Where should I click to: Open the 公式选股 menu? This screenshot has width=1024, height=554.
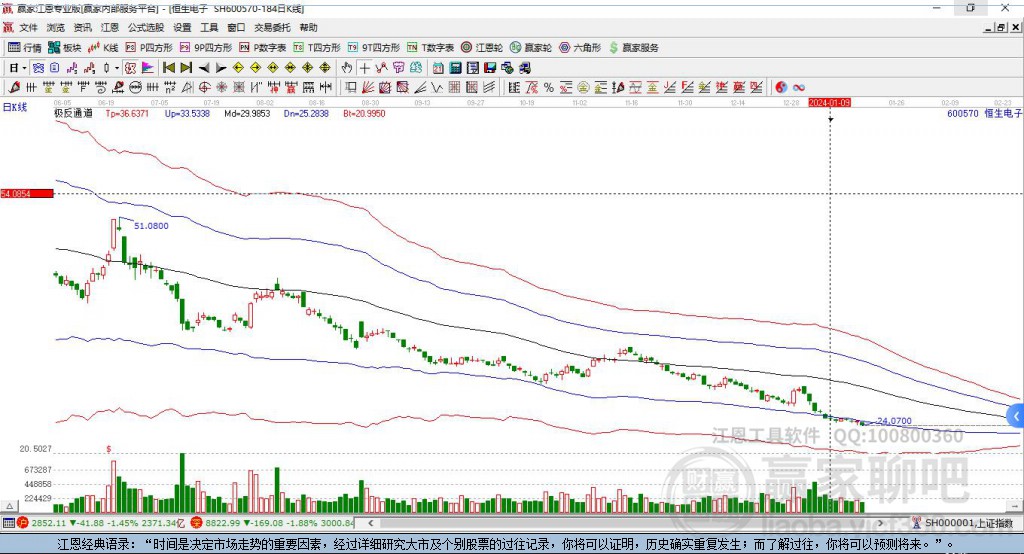(146, 27)
